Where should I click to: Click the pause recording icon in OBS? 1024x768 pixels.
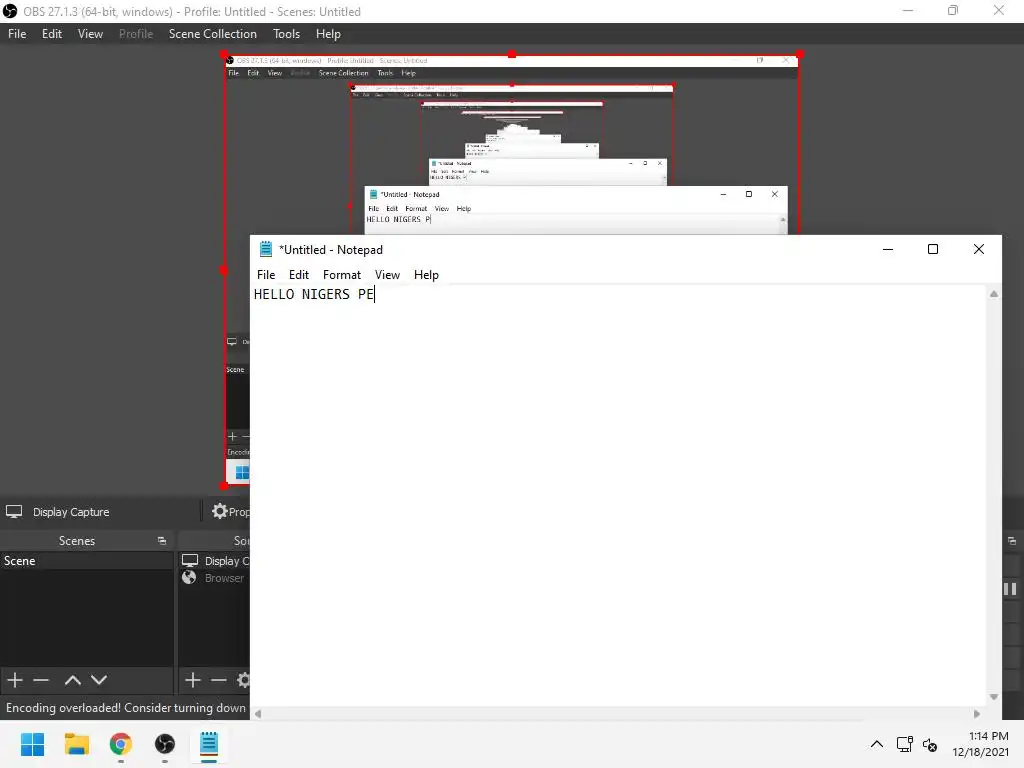(x=1010, y=589)
